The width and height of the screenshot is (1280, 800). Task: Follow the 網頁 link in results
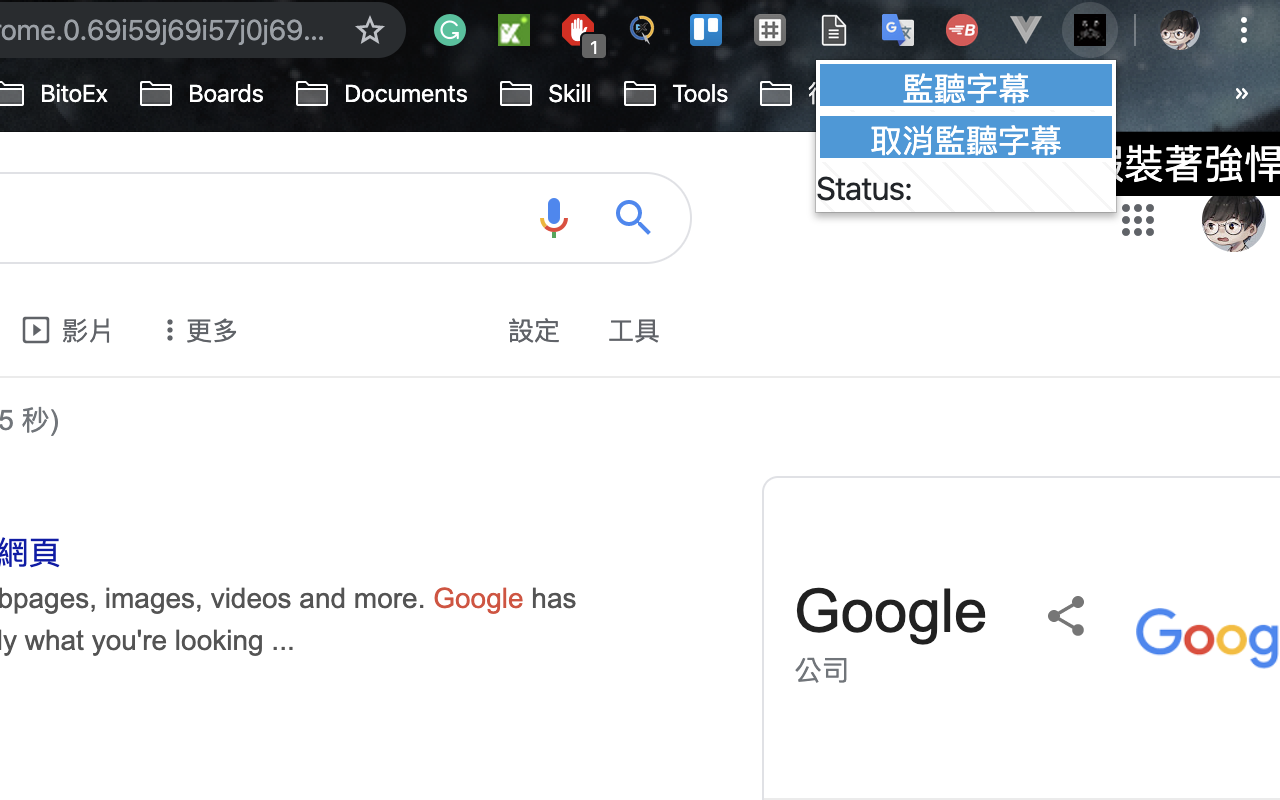(29, 552)
